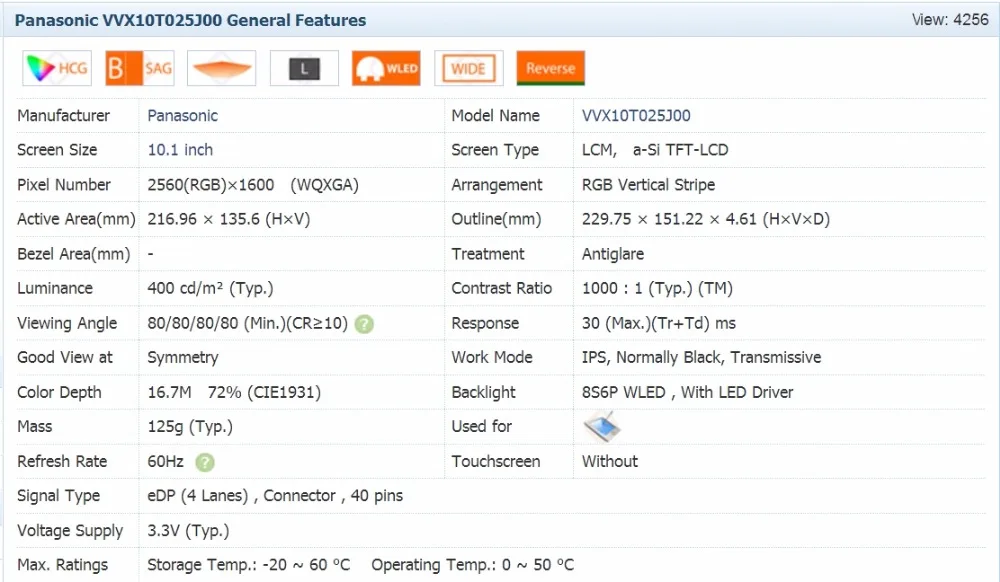Select the '16.7M 72% (CIE1931)' color depth value
Image resolution: width=1000 pixels, height=582 pixels.
click(x=234, y=392)
